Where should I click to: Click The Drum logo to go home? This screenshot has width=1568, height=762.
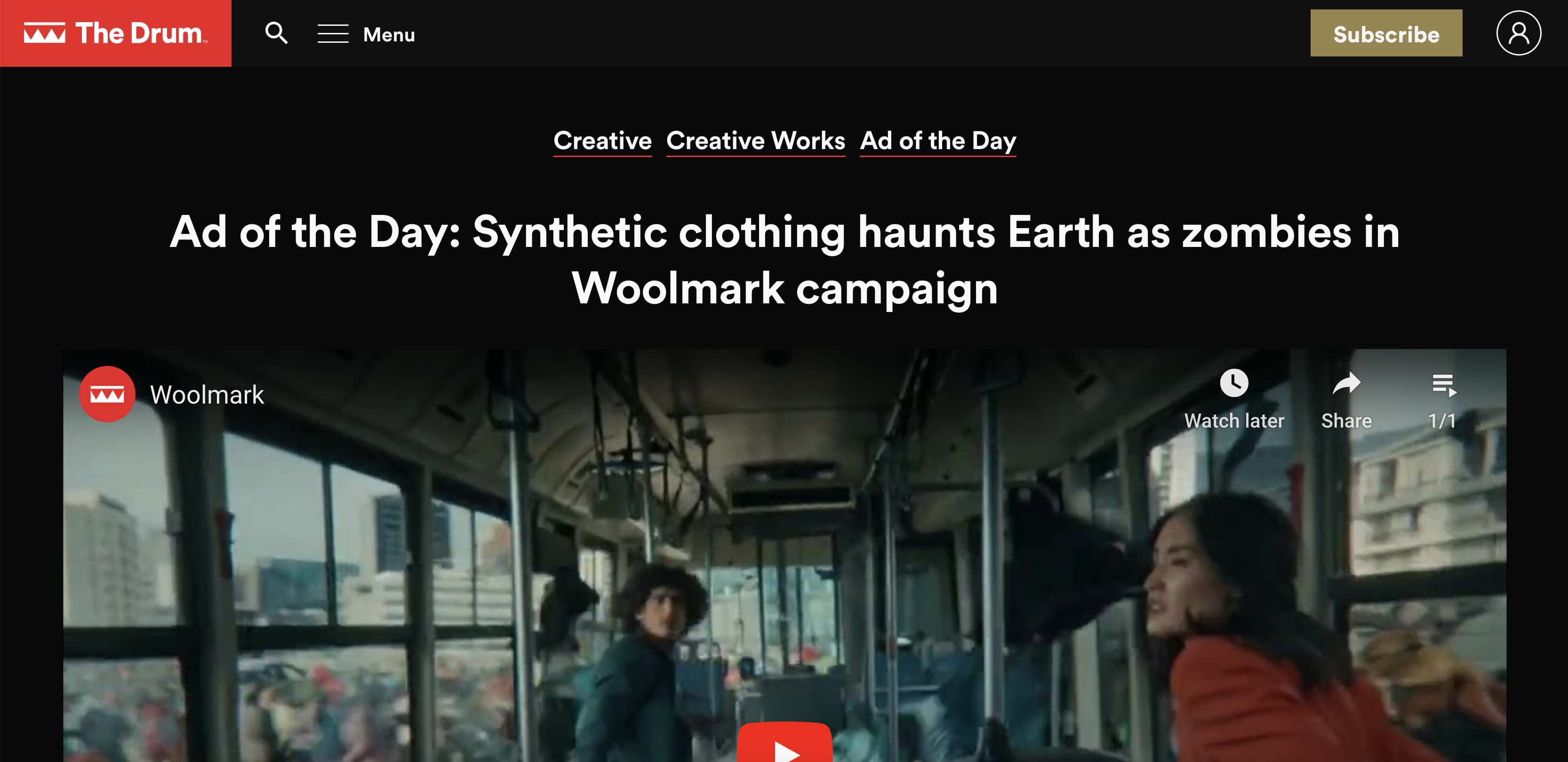(x=116, y=33)
